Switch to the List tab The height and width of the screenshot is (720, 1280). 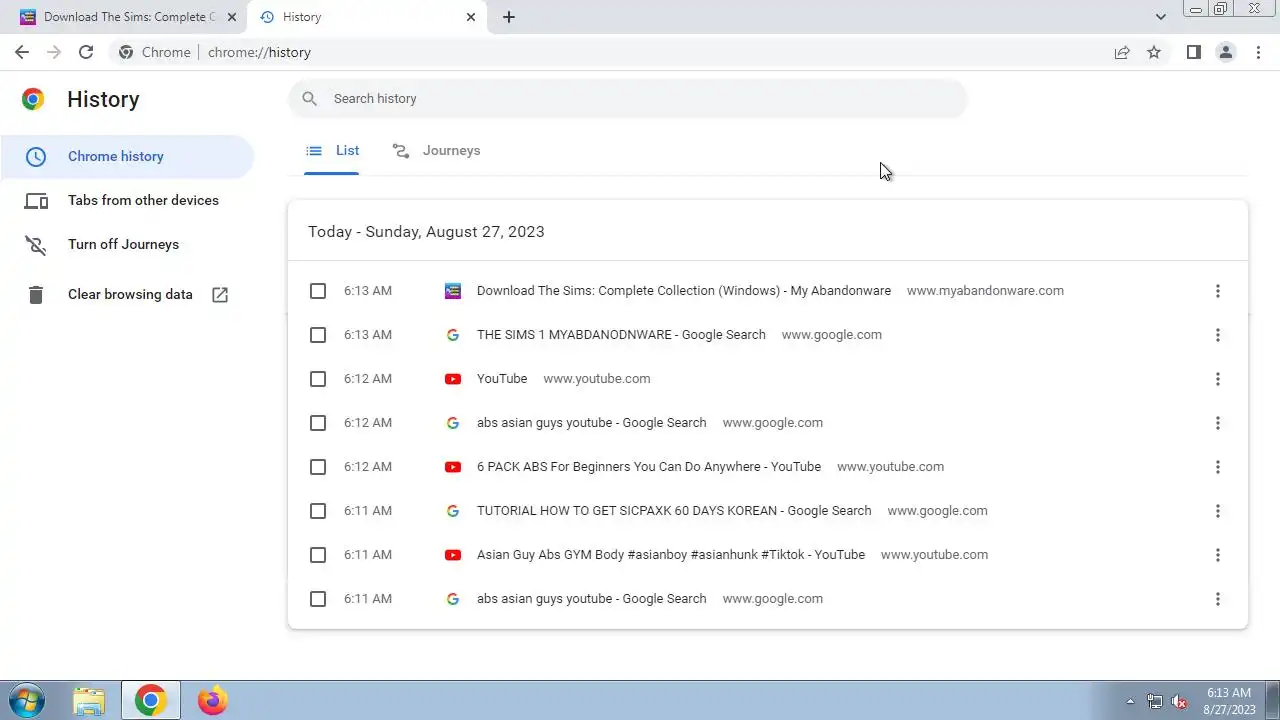tap(332, 151)
